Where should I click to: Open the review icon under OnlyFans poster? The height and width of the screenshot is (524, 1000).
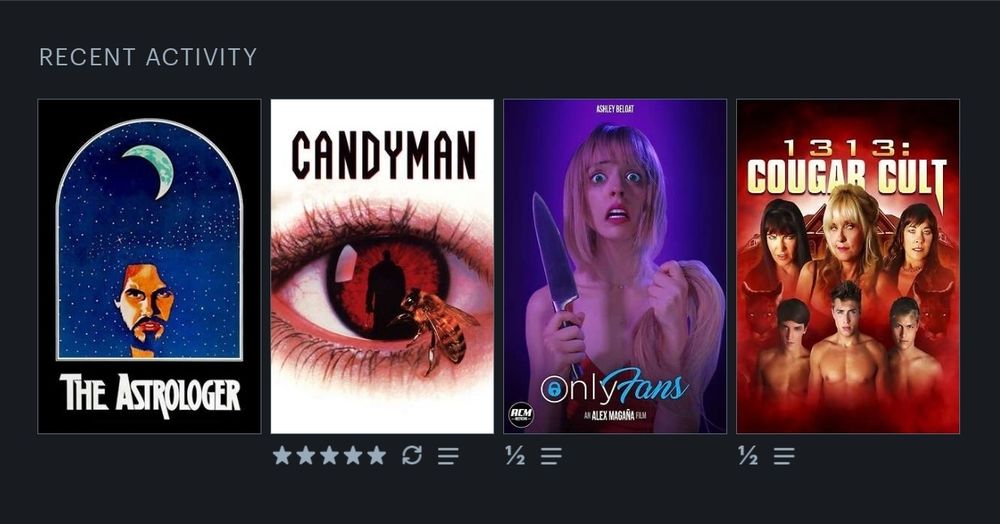coord(552,456)
